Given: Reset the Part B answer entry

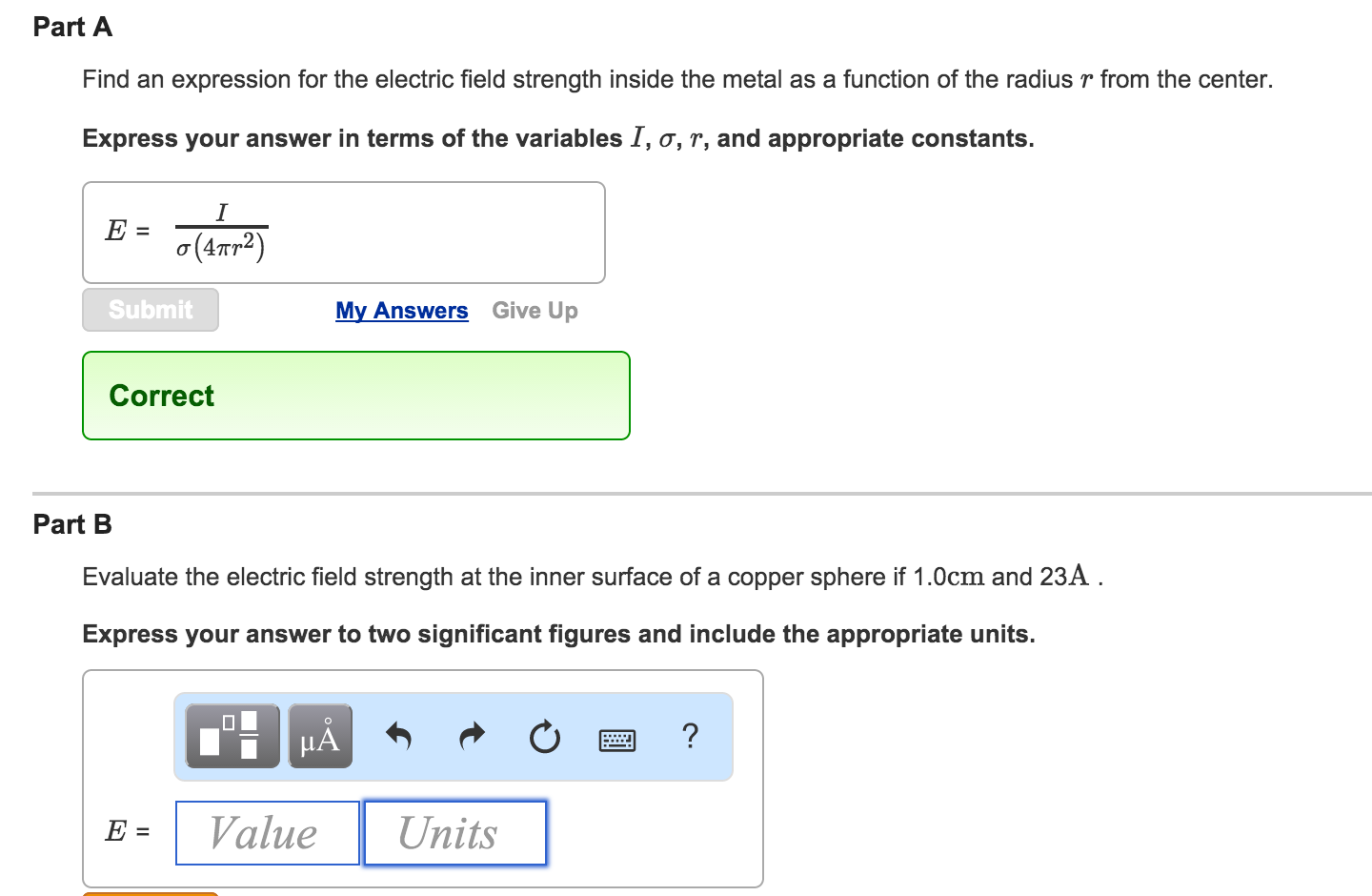Looking at the screenshot, I should [x=543, y=735].
